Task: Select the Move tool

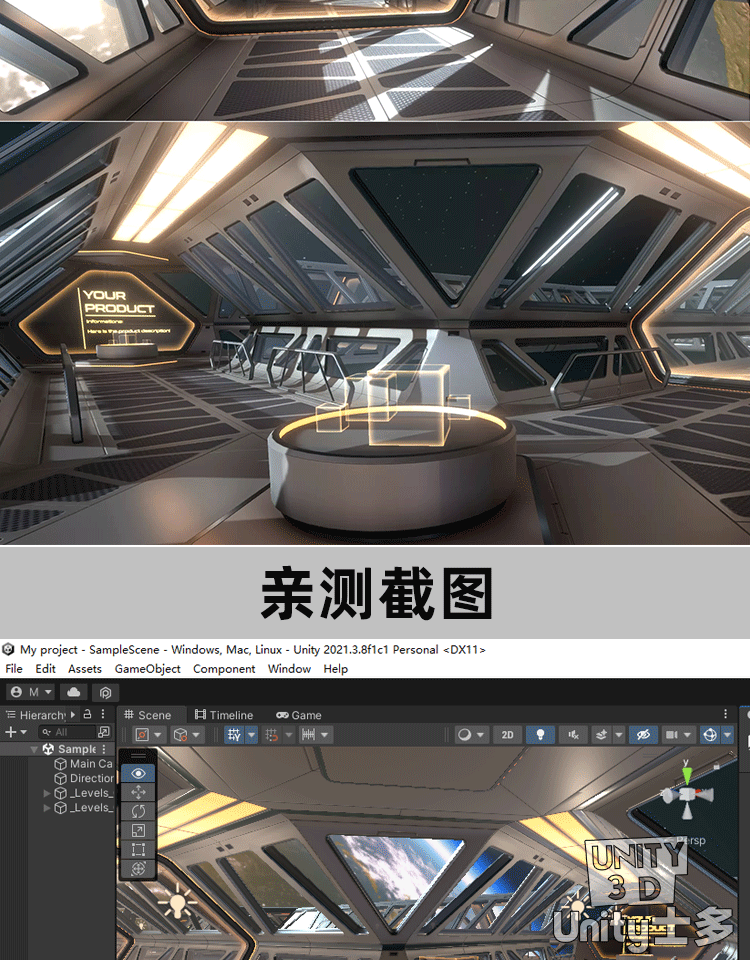Action: [x=138, y=792]
